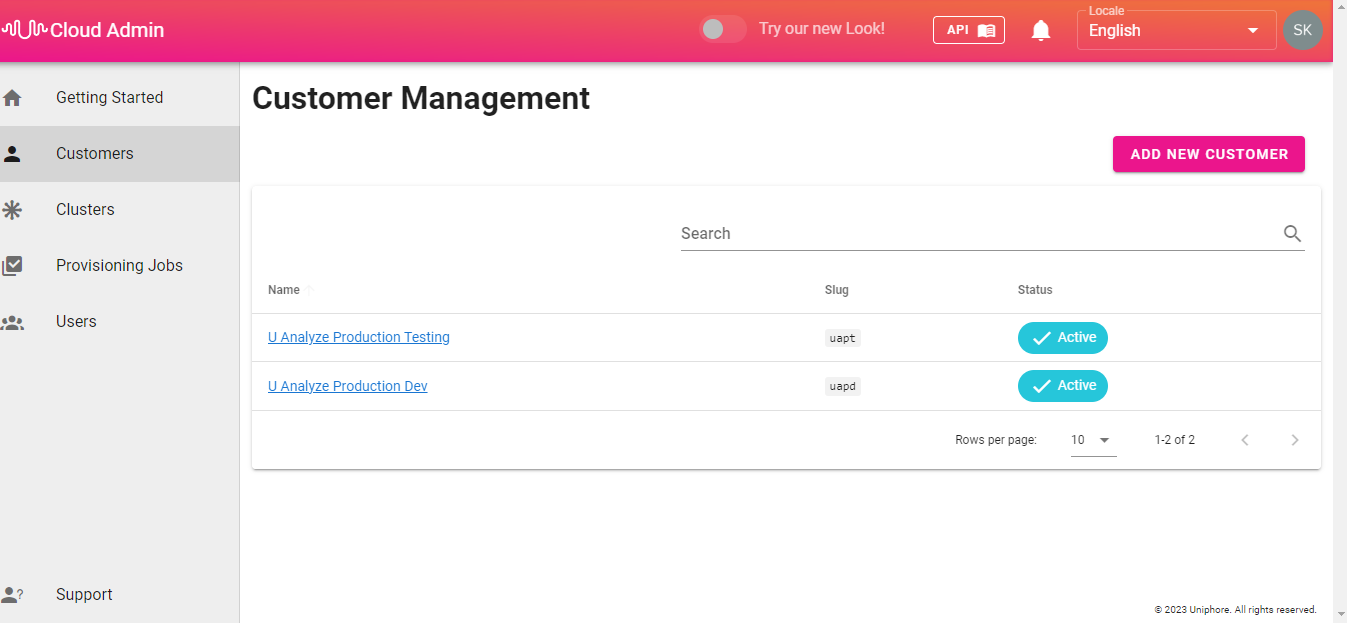Click the Uniphore copyright text
The image size is (1347, 623).
coord(1236,610)
